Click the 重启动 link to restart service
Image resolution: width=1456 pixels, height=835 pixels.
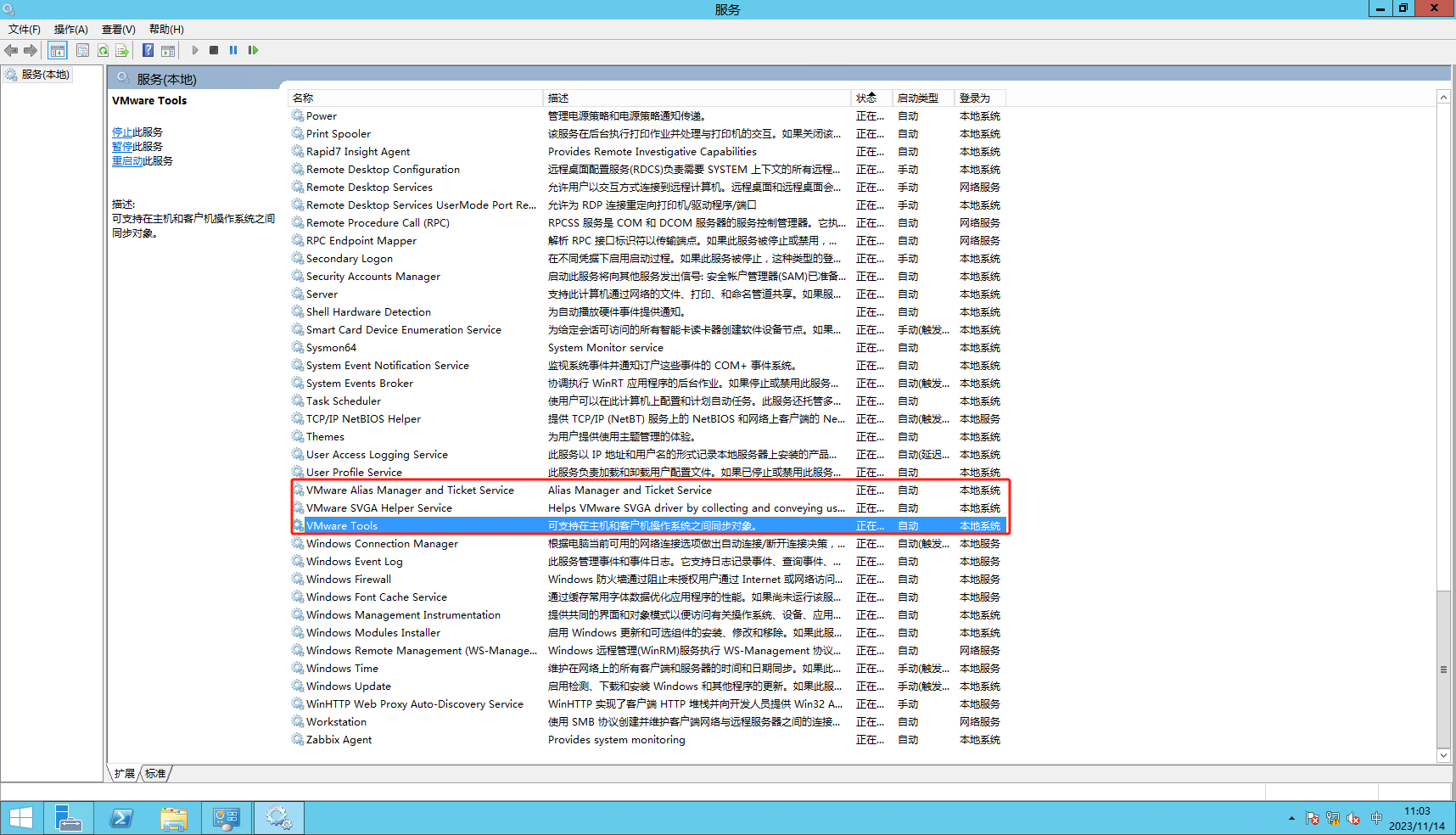click(127, 161)
